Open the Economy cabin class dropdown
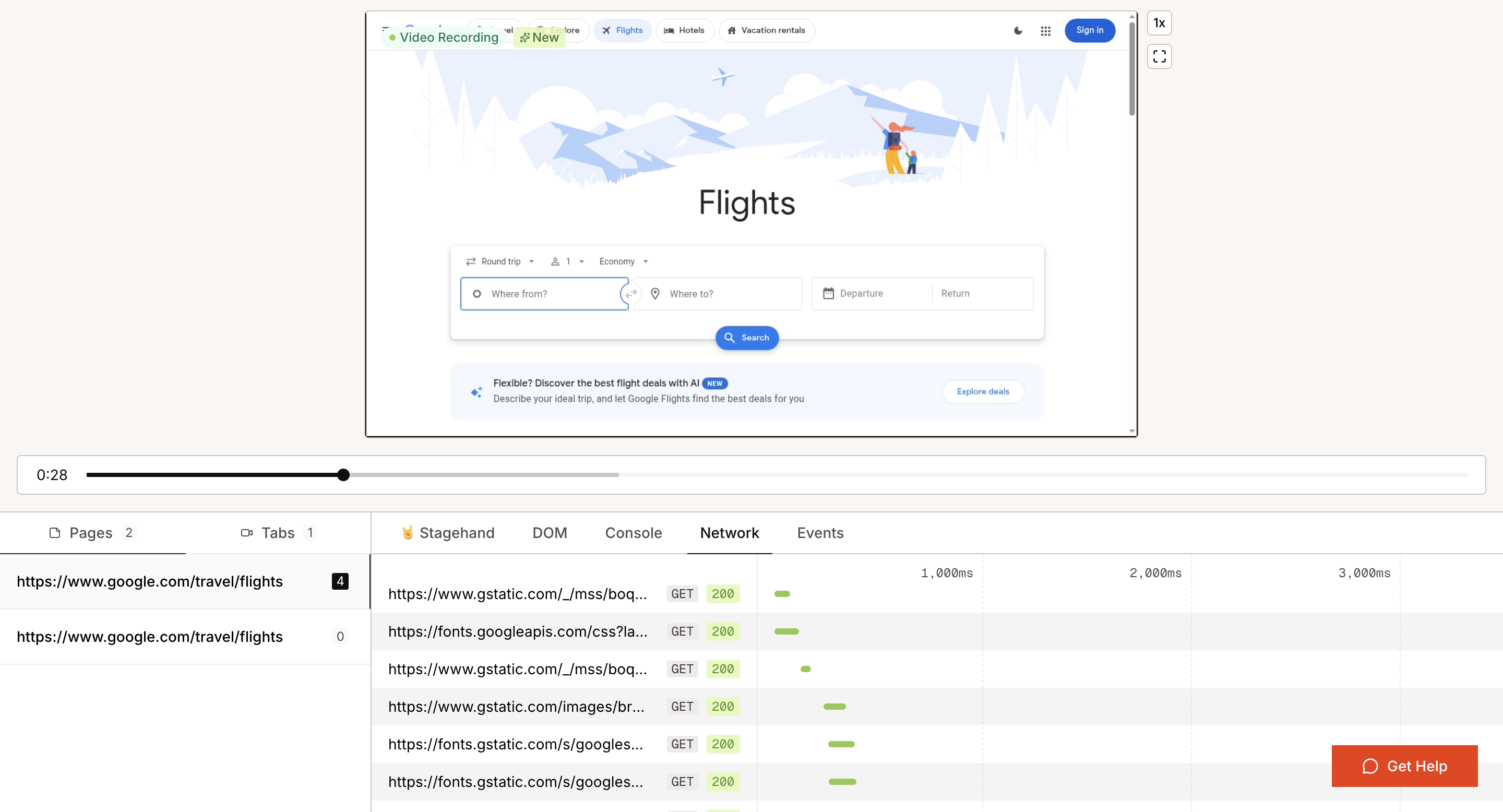 coord(623,261)
